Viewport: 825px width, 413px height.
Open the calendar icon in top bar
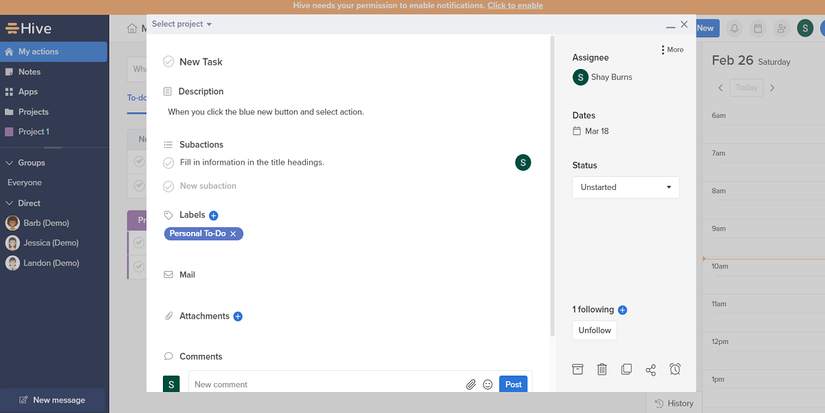(x=758, y=28)
